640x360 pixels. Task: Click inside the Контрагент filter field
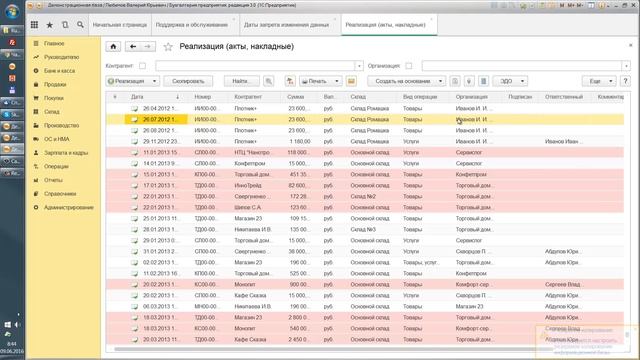pos(255,66)
